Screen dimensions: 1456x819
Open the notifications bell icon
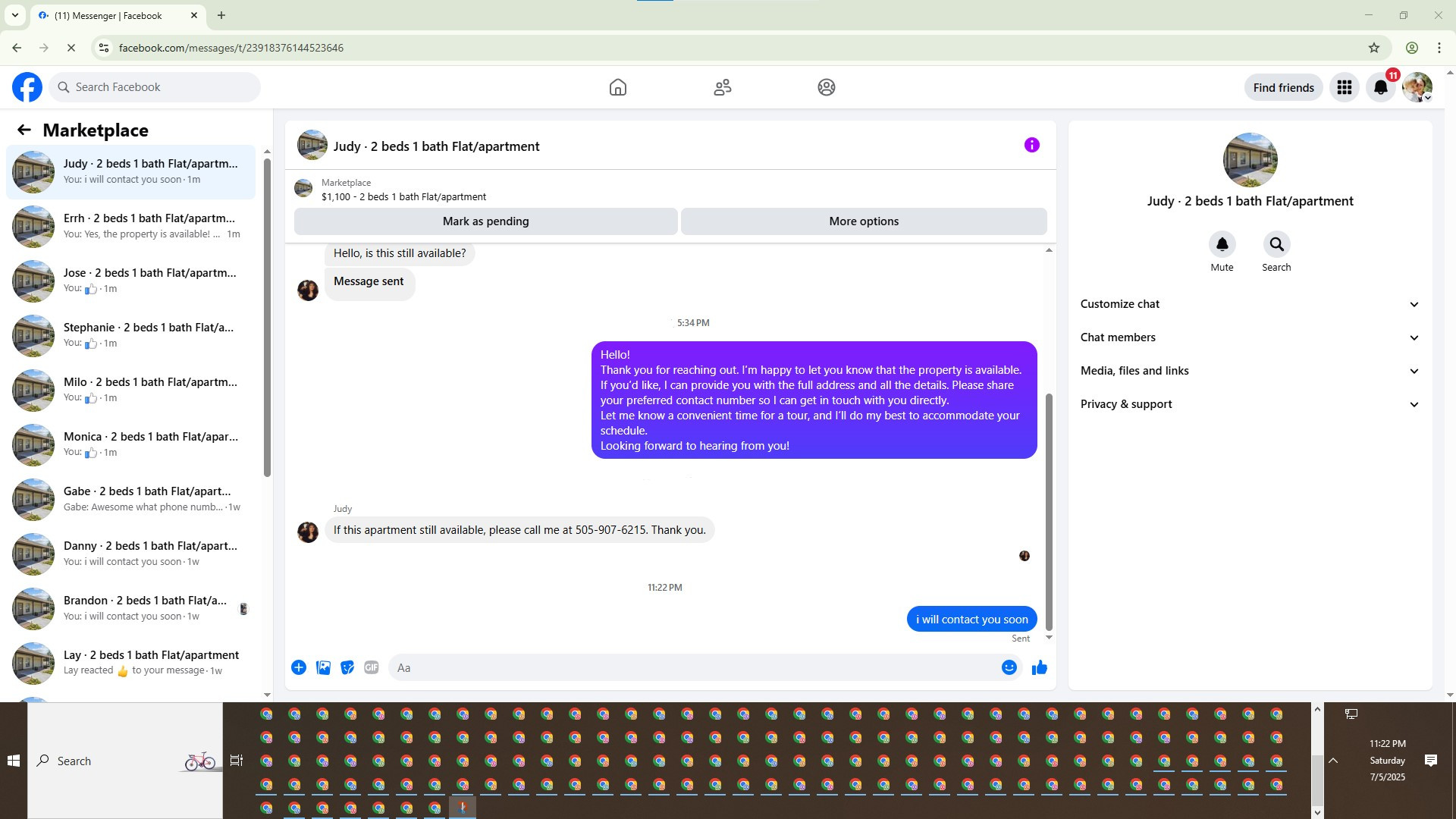coord(1380,87)
